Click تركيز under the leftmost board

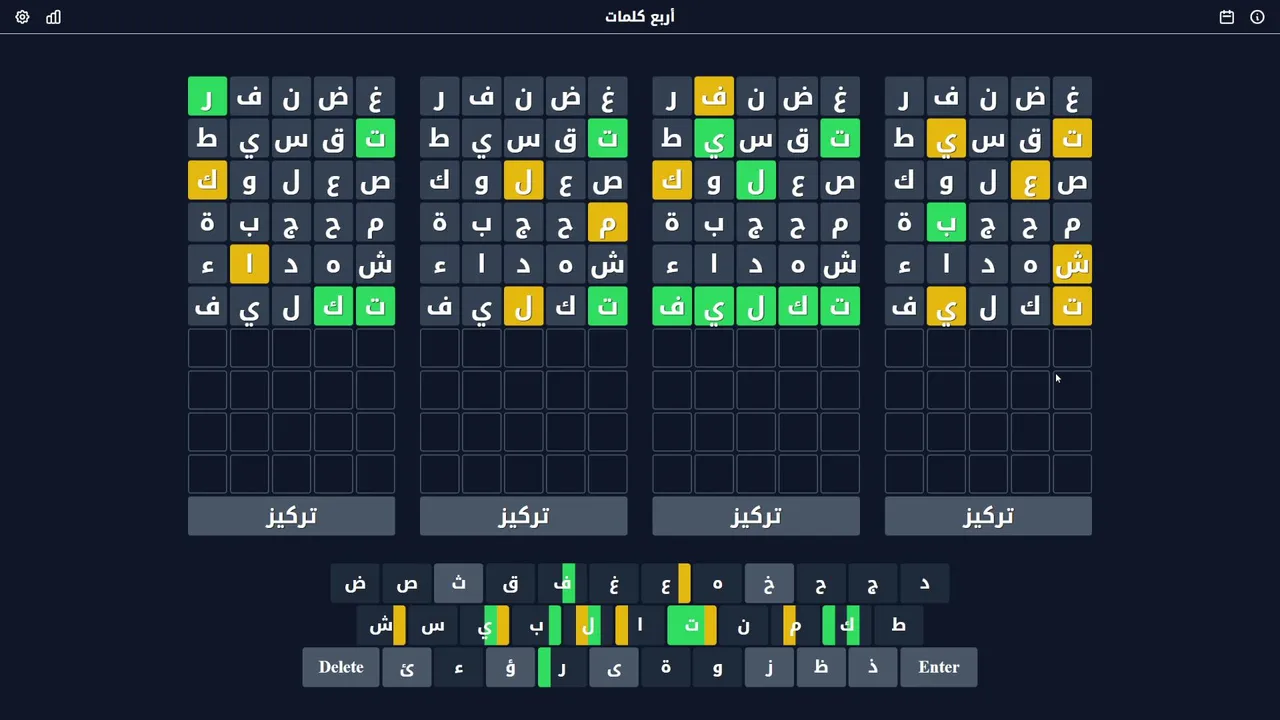[291, 516]
